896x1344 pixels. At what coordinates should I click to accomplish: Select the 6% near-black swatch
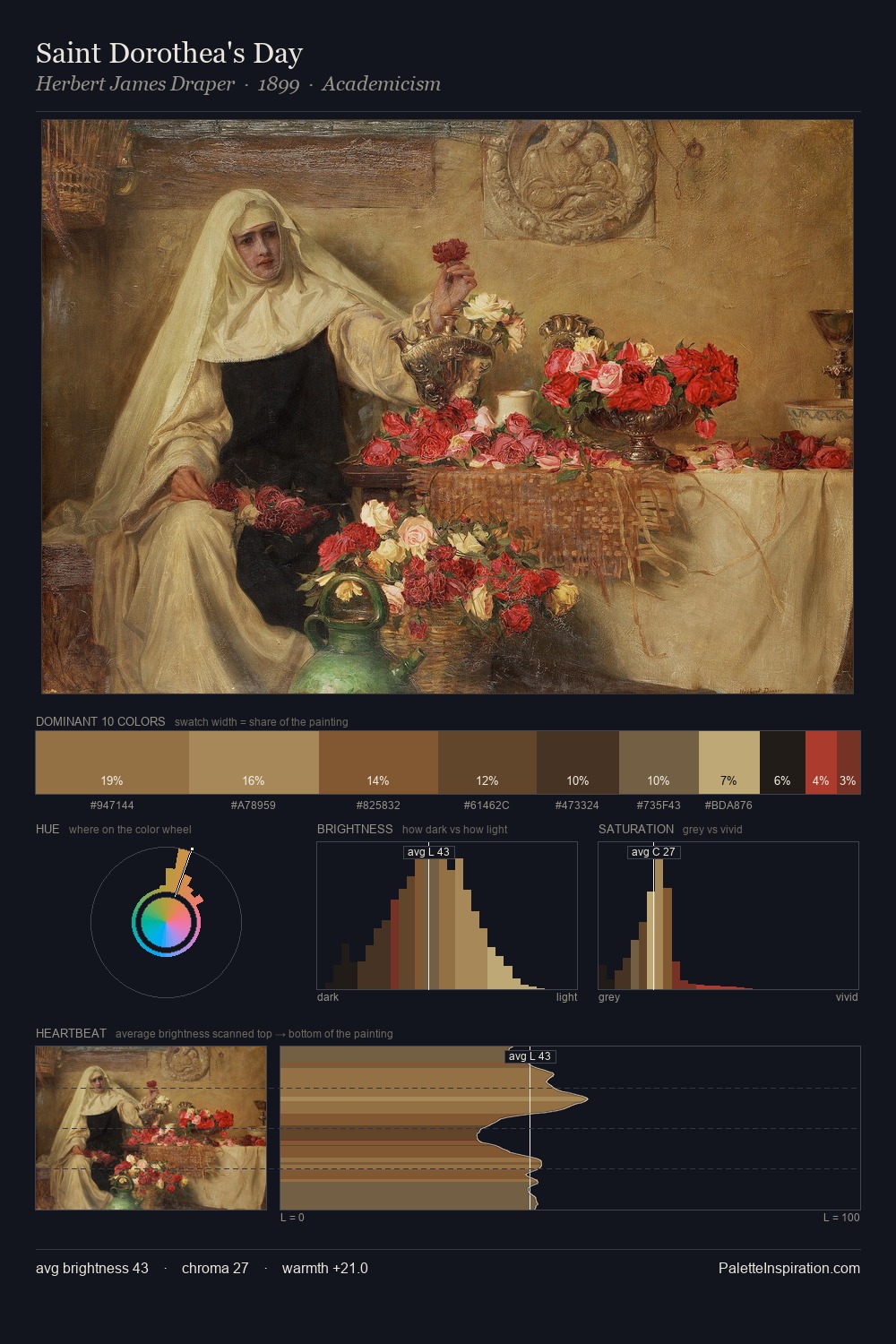782,762
